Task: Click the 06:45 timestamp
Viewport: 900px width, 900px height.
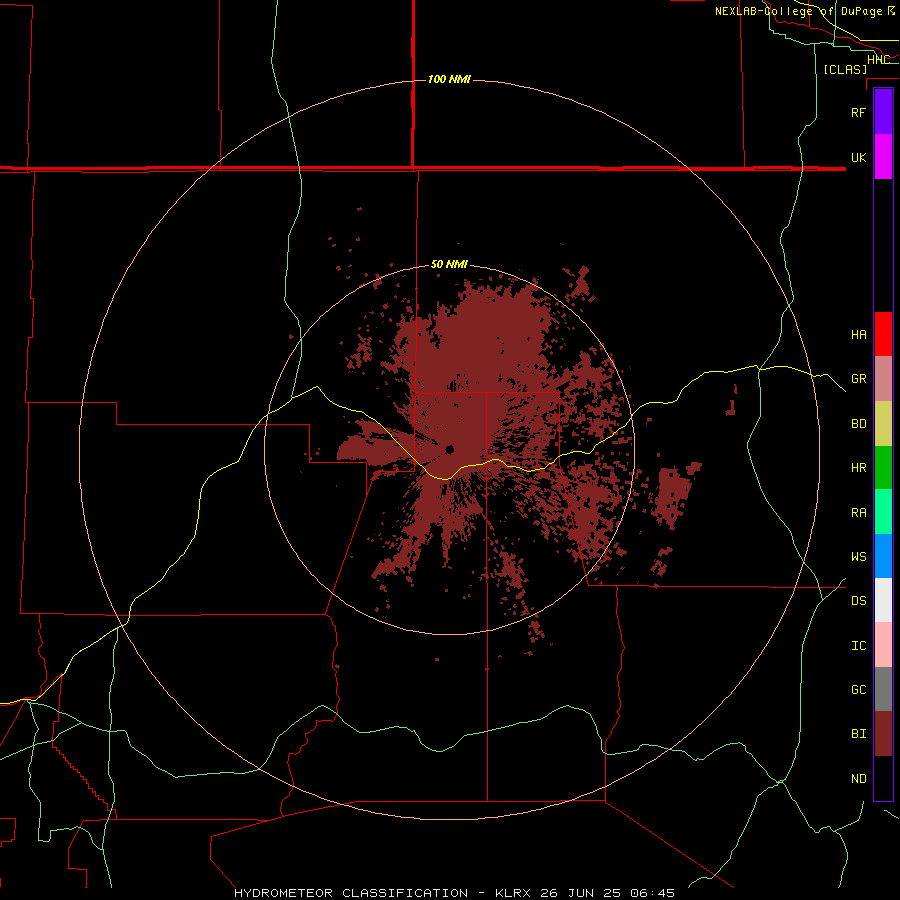Action: point(653,893)
